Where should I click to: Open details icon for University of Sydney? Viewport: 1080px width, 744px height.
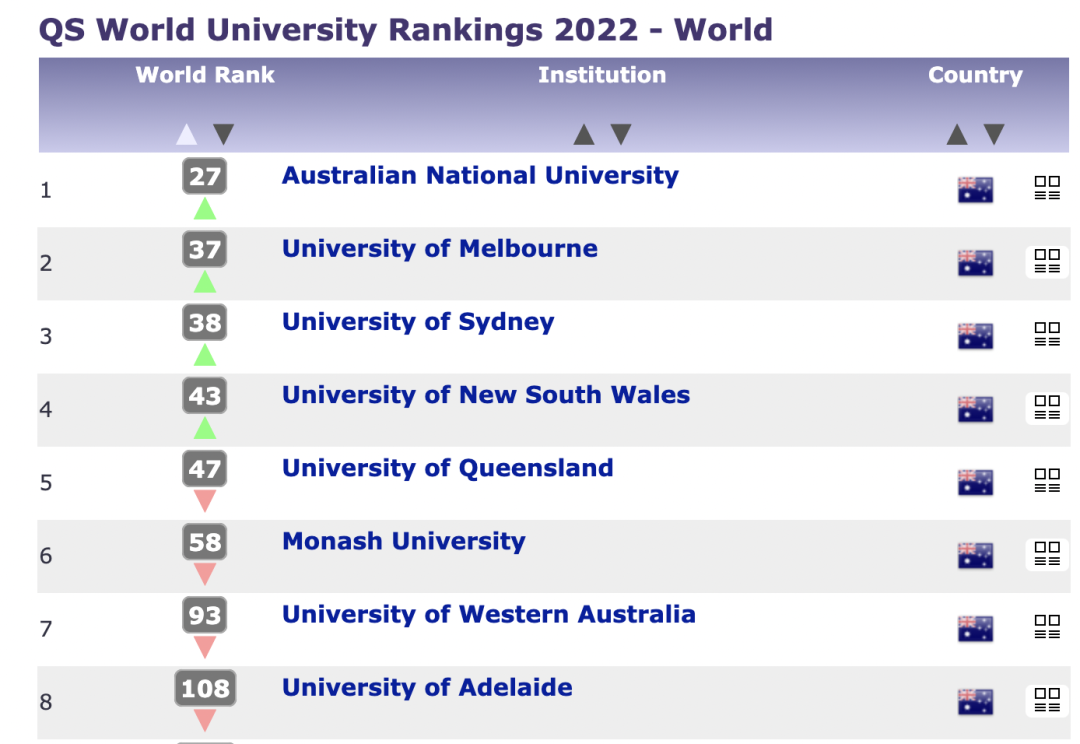pos(1047,335)
